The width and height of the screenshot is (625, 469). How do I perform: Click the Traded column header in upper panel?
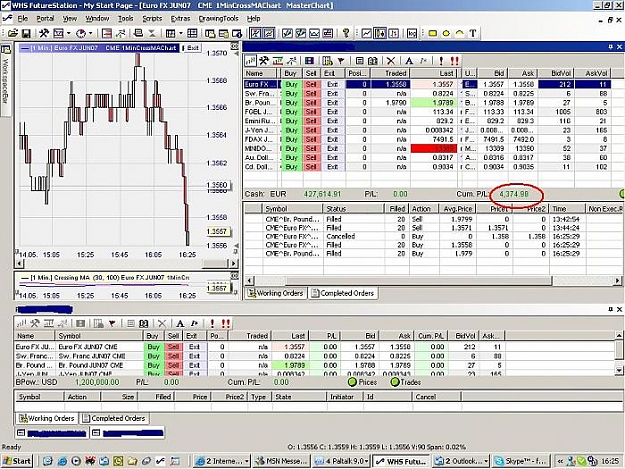pyautogui.click(x=391, y=73)
